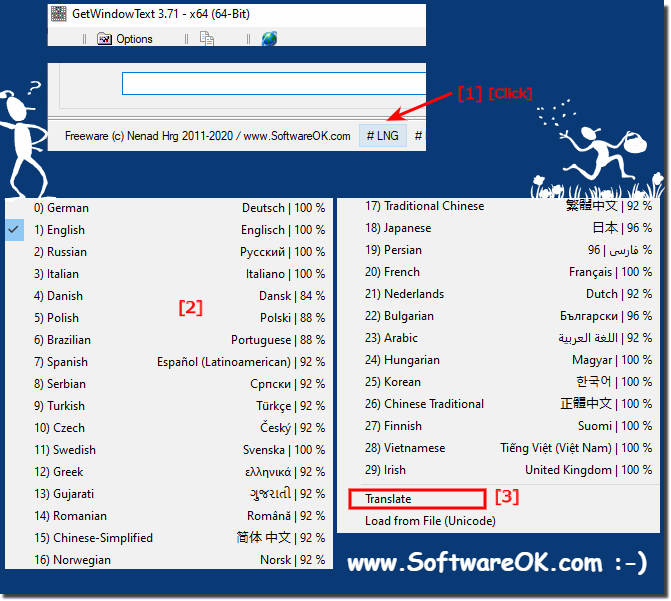The image size is (671, 601).
Task: Switch to 20) French language
Action: point(499,272)
